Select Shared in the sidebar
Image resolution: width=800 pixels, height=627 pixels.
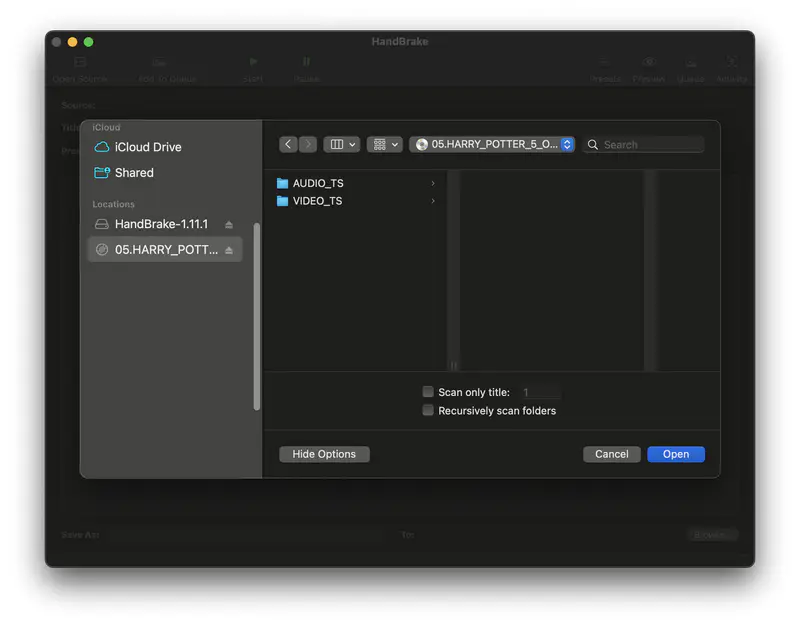pos(131,172)
